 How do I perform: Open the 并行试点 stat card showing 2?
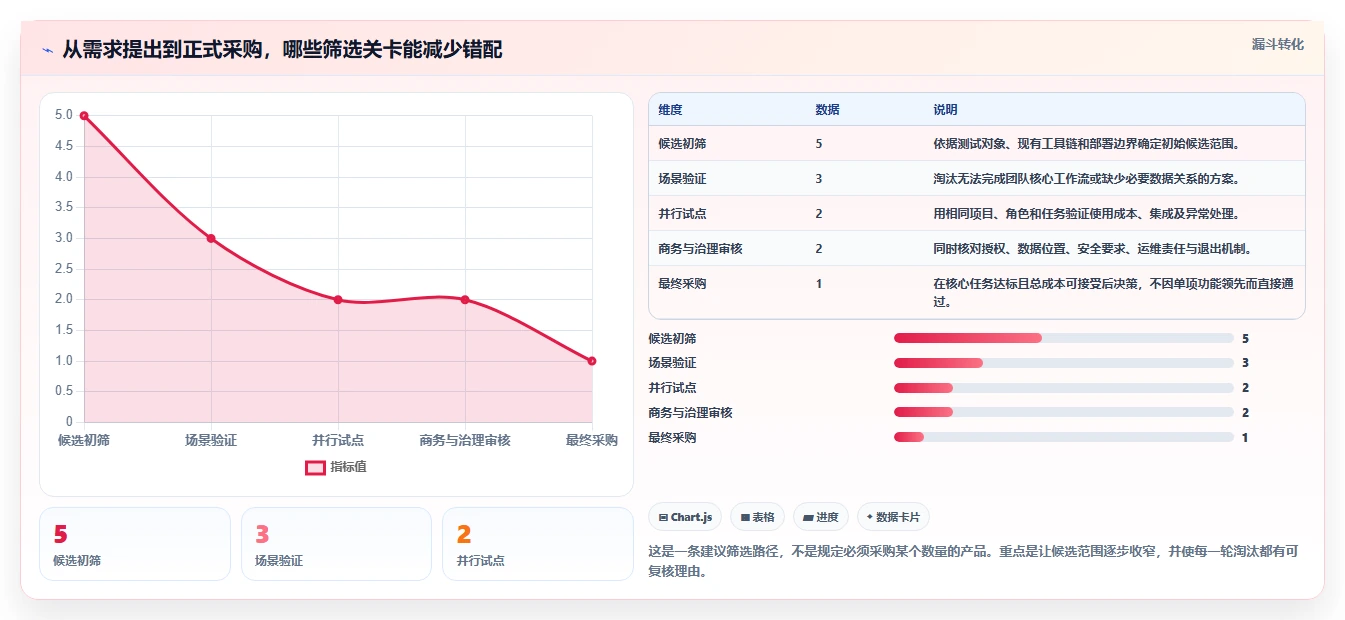[x=538, y=544]
